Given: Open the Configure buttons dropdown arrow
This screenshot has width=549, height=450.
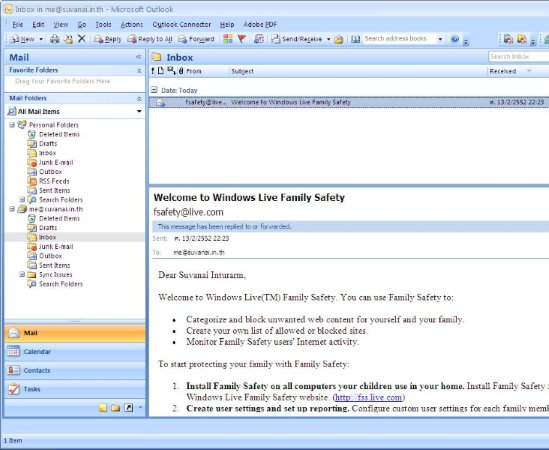Looking at the screenshot, I should 140,407.
